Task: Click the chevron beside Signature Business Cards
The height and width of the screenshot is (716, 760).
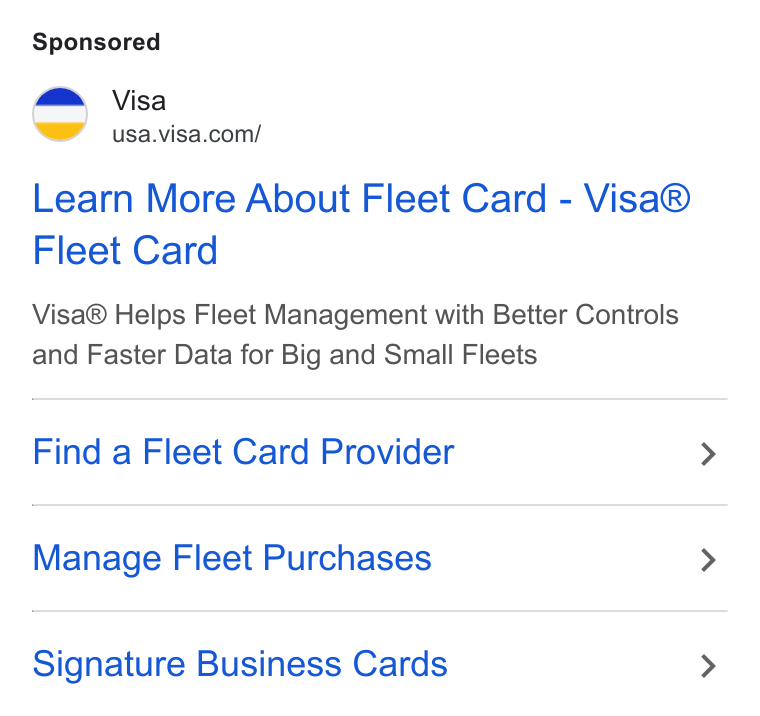Action: pos(708,666)
